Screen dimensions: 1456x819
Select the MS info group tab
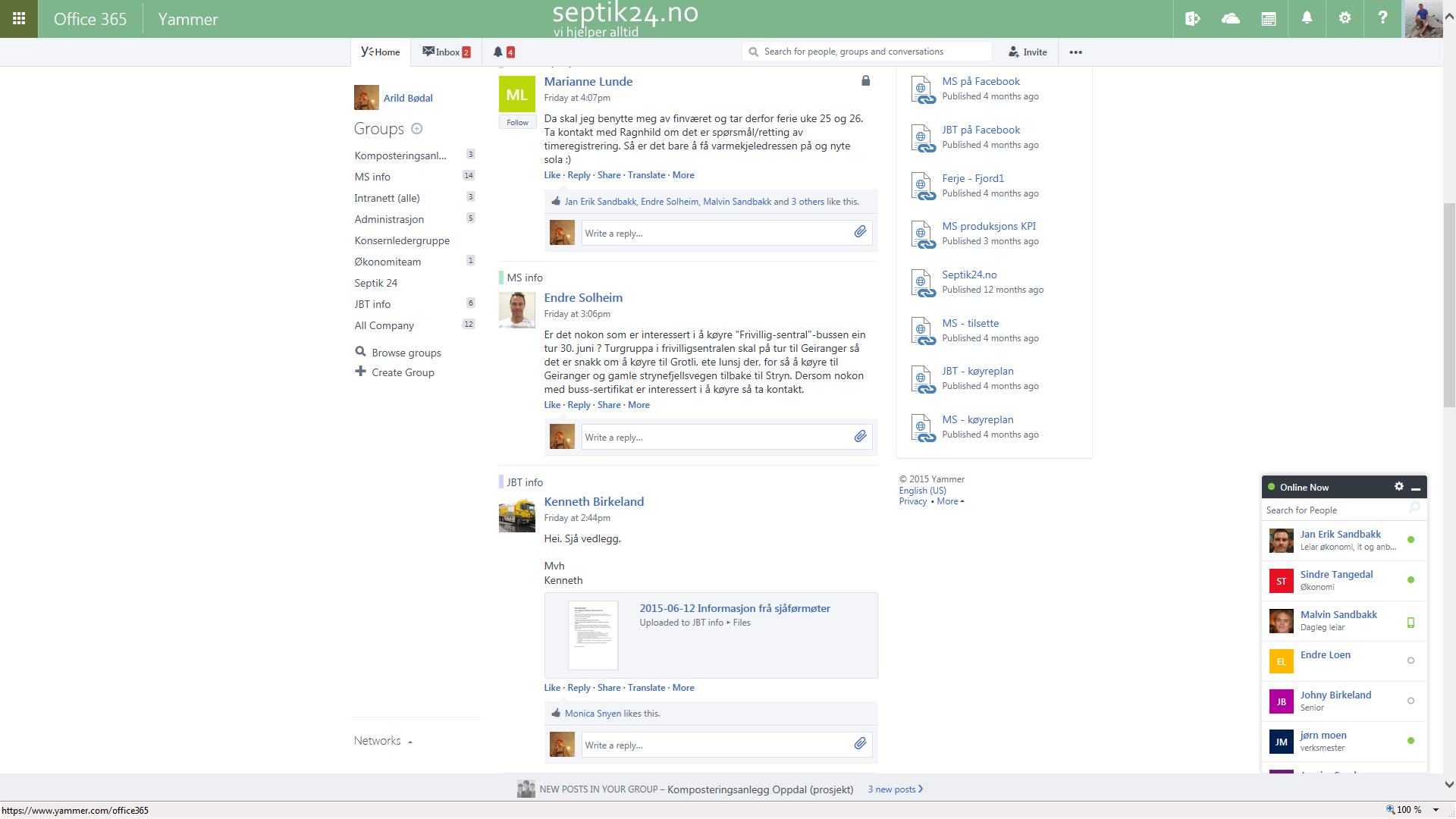[x=371, y=176]
